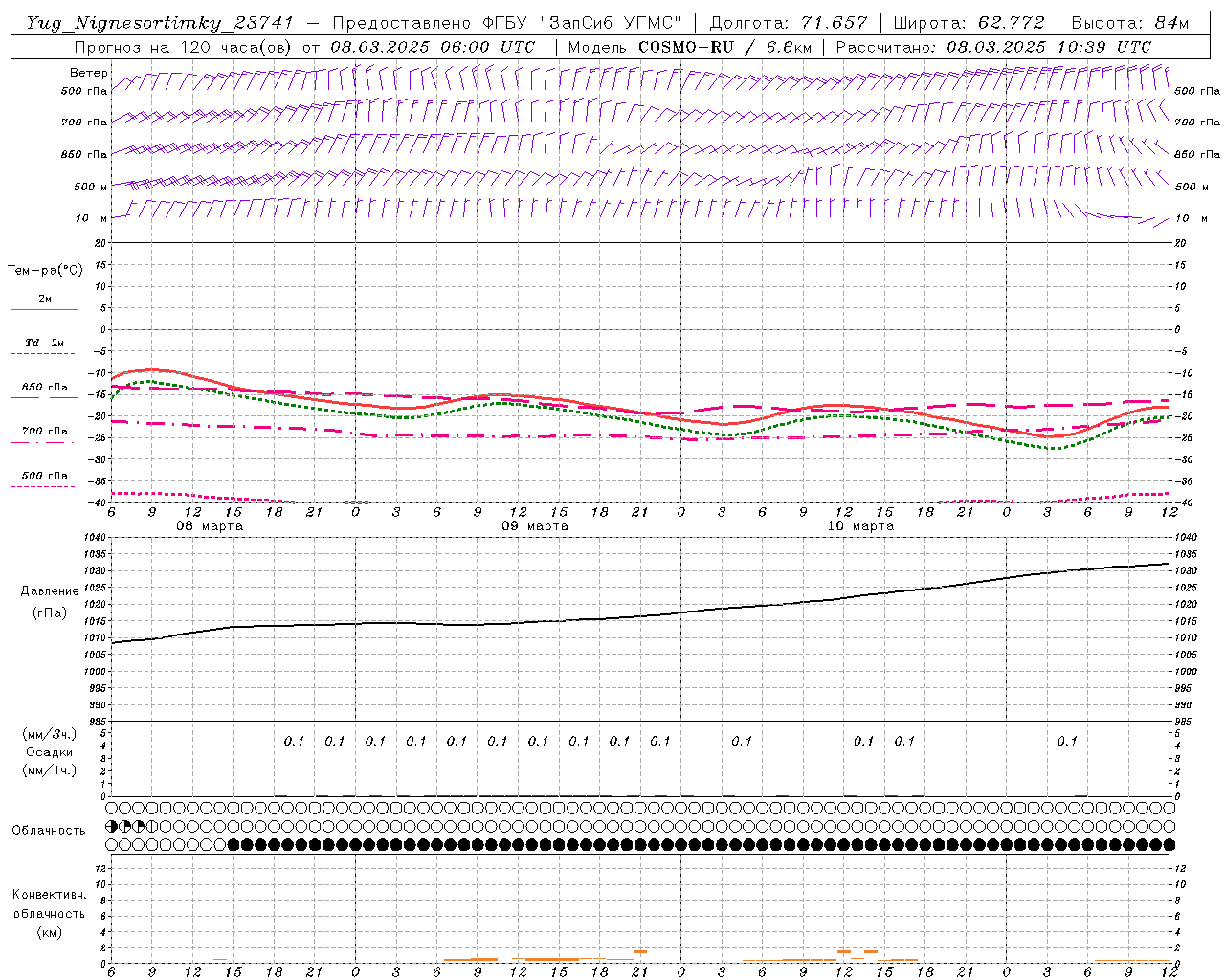Click the first fully black circle in the bottom cloud row
1225x980 pixels.
pyautogui.click(x=234, y=844)
